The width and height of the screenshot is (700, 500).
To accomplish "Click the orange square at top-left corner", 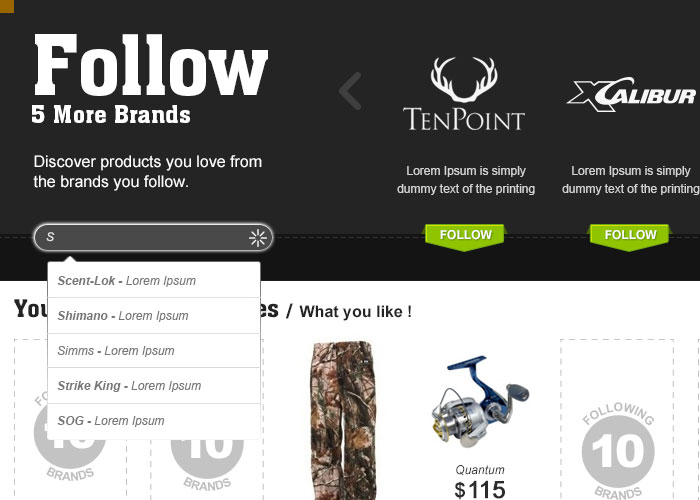I will point(7,6).
